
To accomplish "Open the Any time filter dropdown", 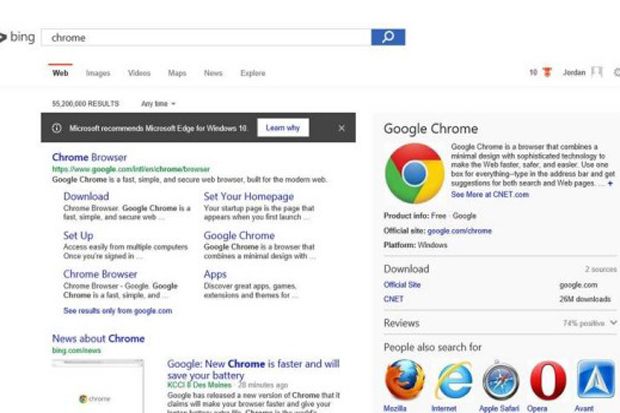I will click(x=158, y=104).
